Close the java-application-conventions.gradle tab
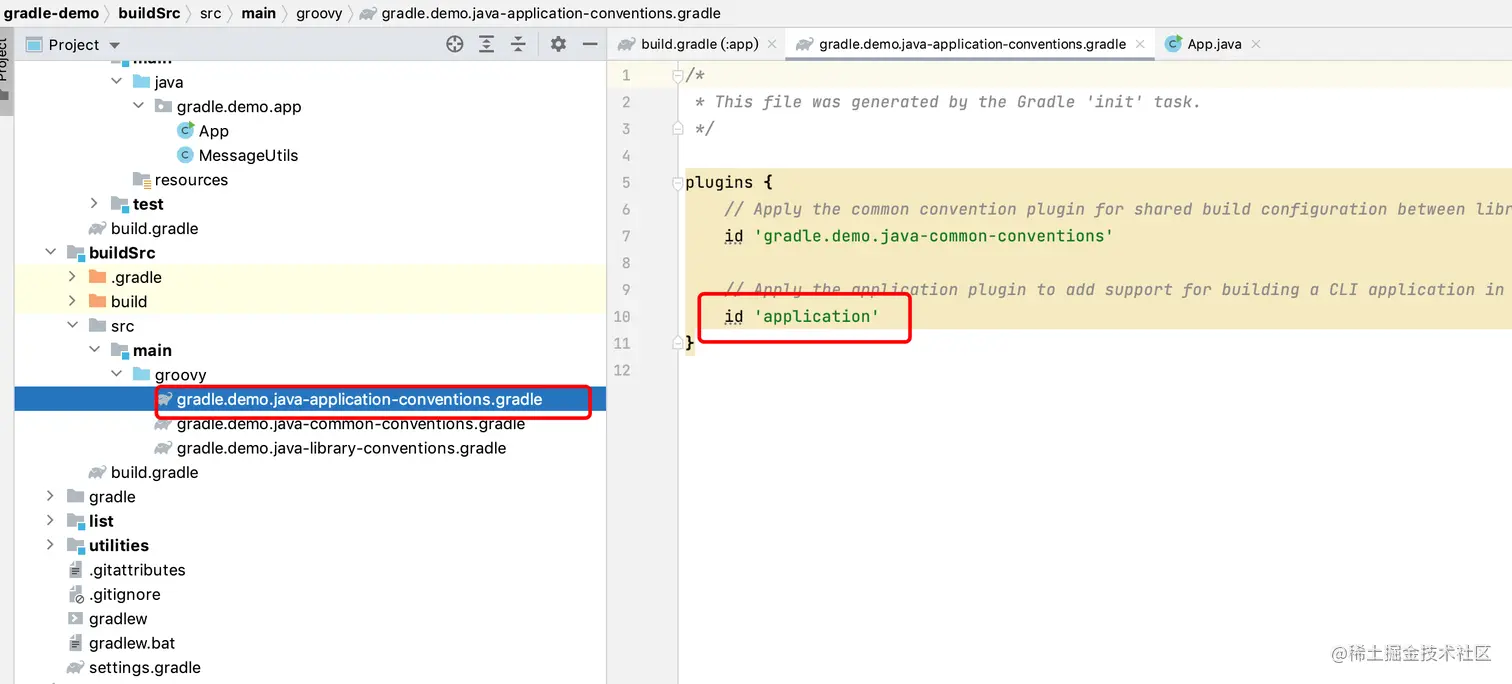 pos(1141,44)
